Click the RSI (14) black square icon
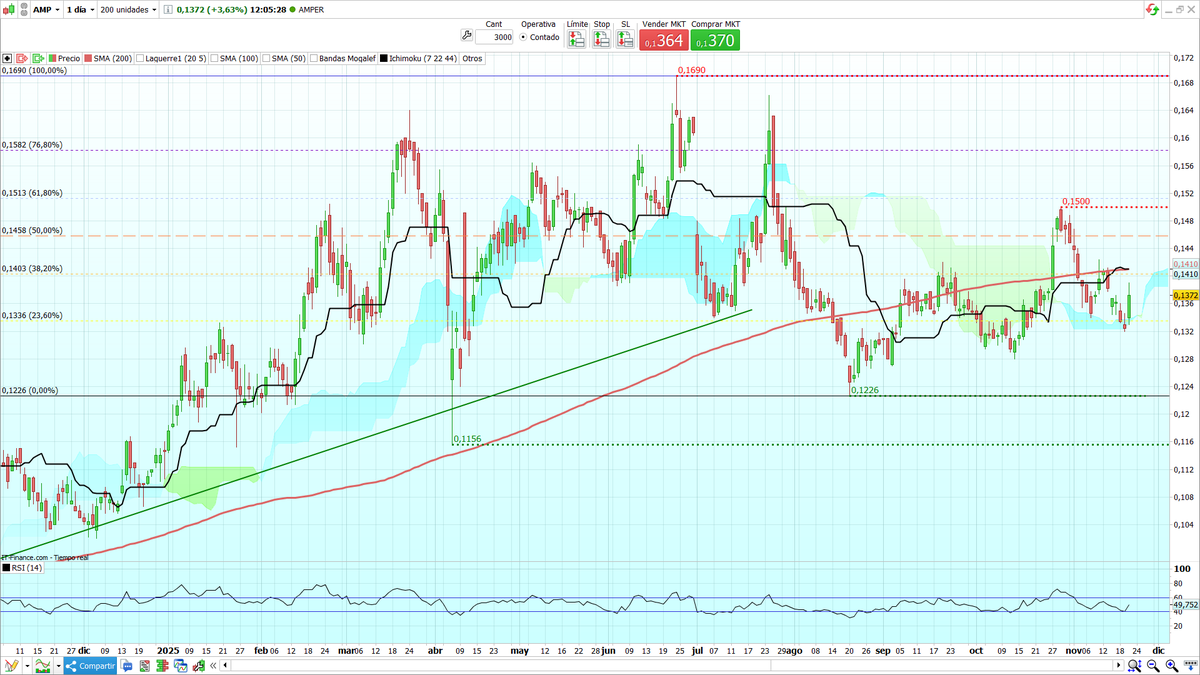The width and height of the screenshot is (1200, 675). [4, 568]
